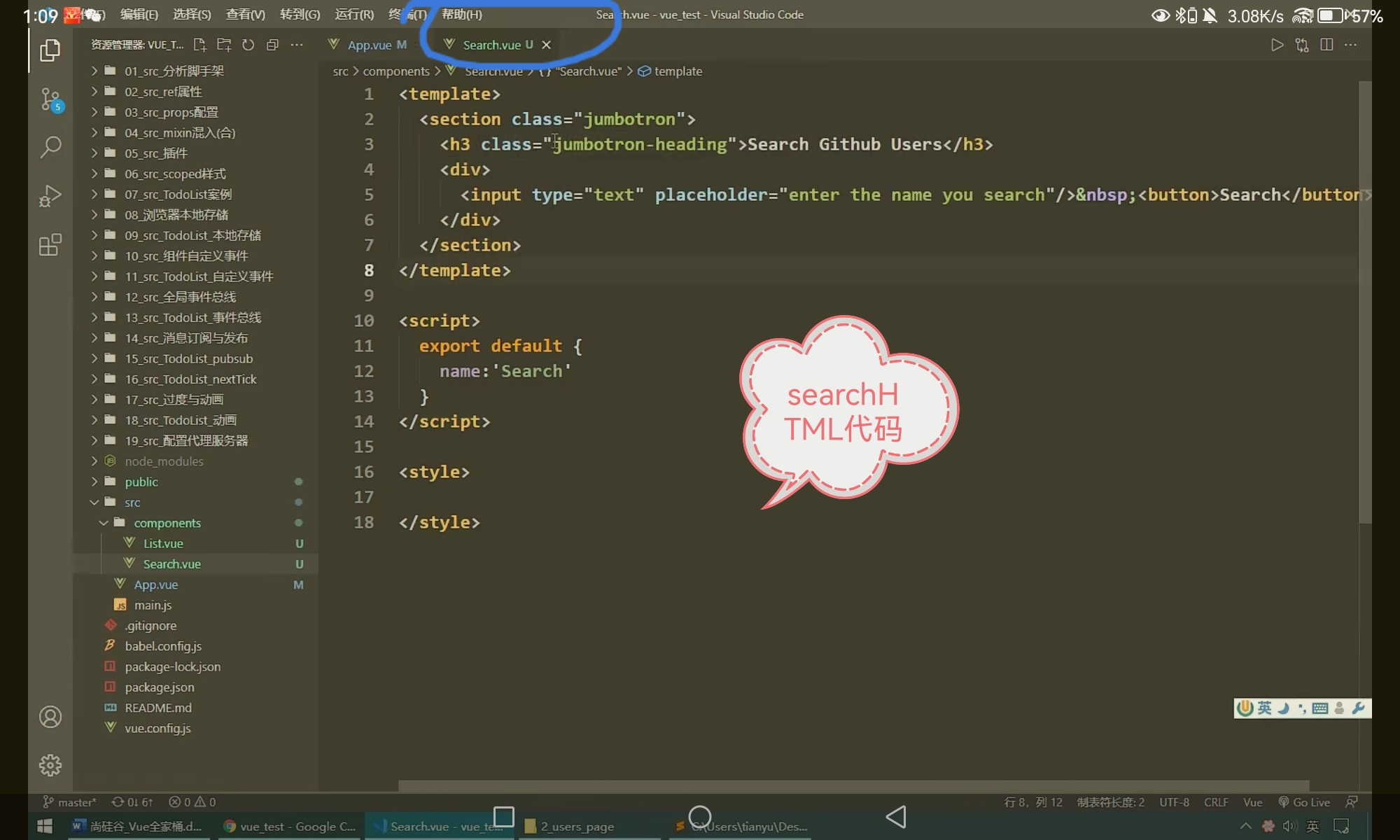
Task: Collapse all folders in explorer
Action: (272, 45)
